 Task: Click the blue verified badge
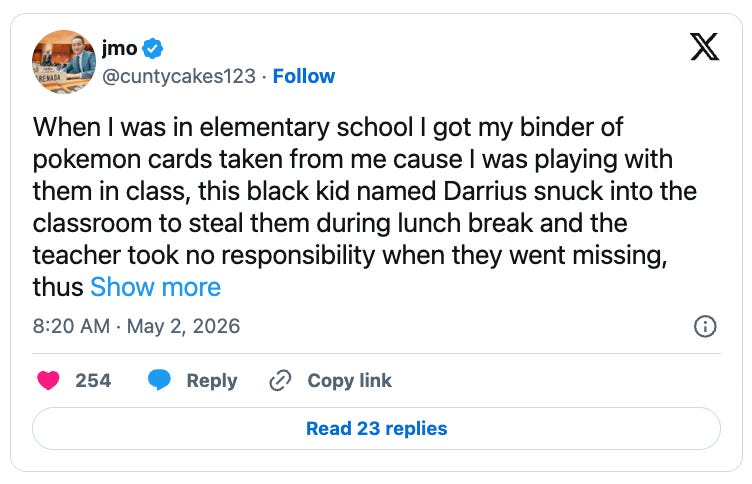153,48
